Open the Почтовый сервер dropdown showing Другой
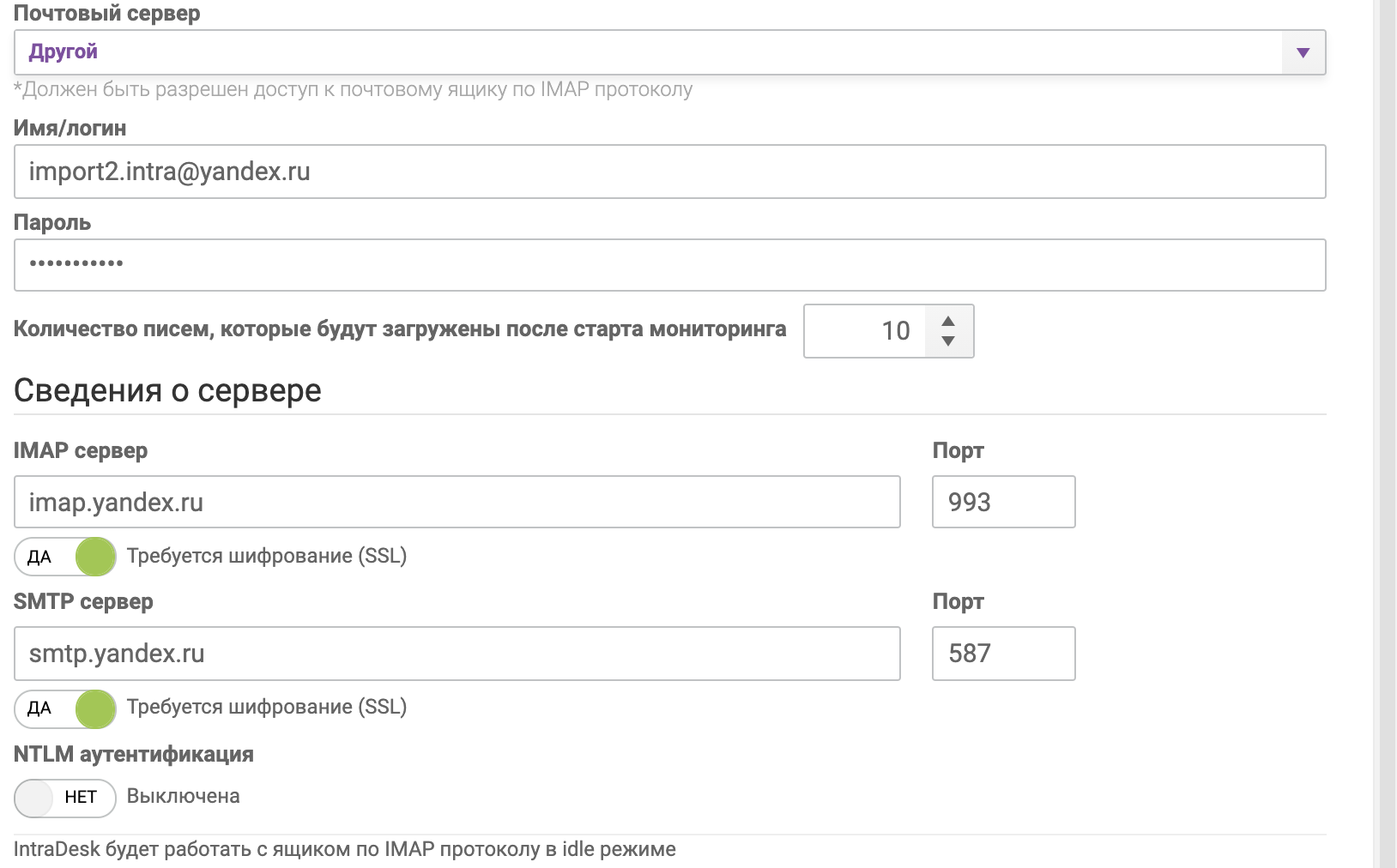The width and height of the screenshot is (1397, 868). (x=669, y=52)
